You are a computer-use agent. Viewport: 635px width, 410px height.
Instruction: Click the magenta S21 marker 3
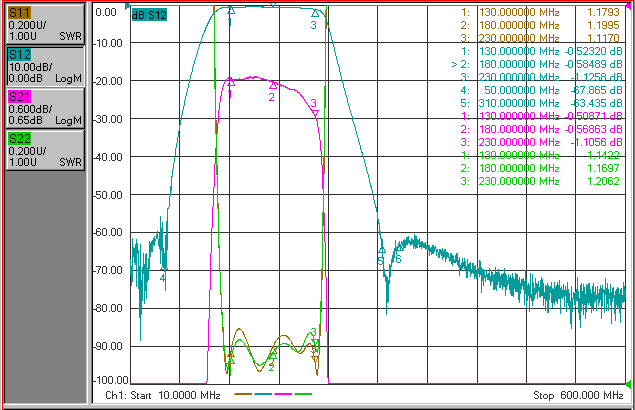315,113
